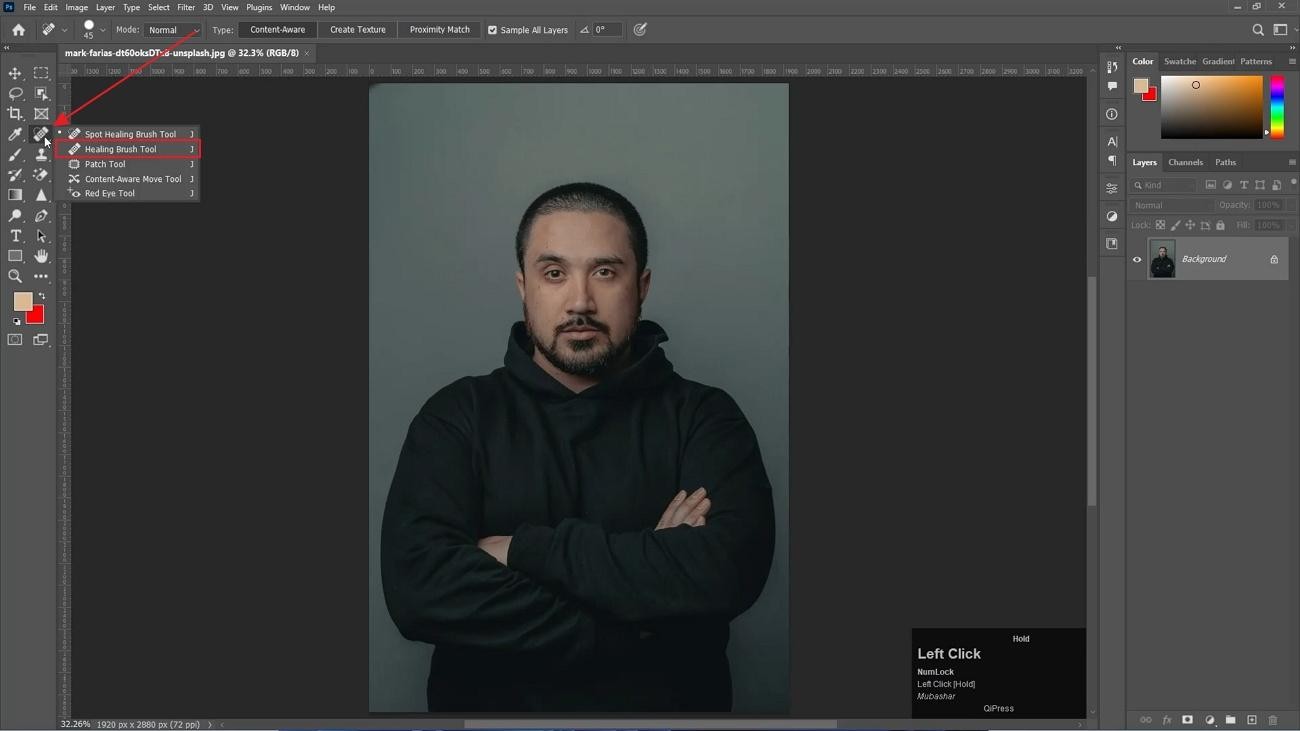The width and height of the screenshot is (1300, 731).
Task: Swap foreground and background colors
Action: [42, 296]
